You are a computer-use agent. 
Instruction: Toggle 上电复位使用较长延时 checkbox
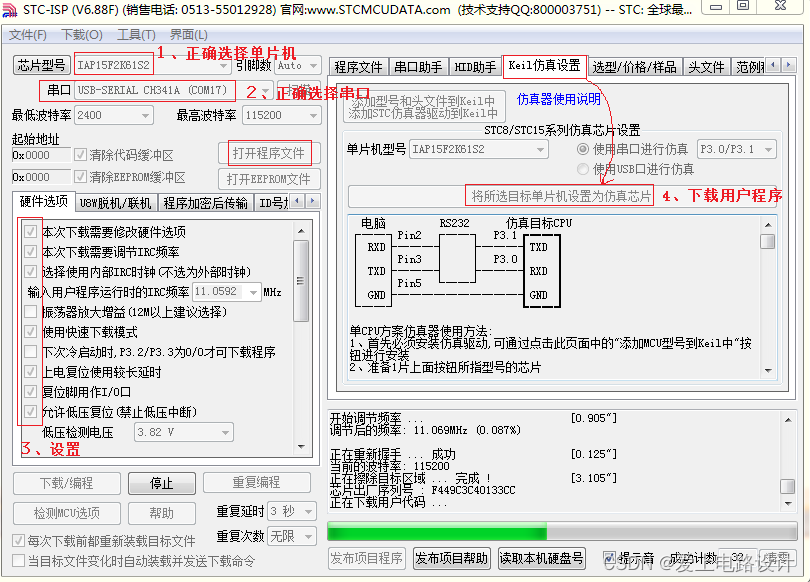tap(30, 372)
